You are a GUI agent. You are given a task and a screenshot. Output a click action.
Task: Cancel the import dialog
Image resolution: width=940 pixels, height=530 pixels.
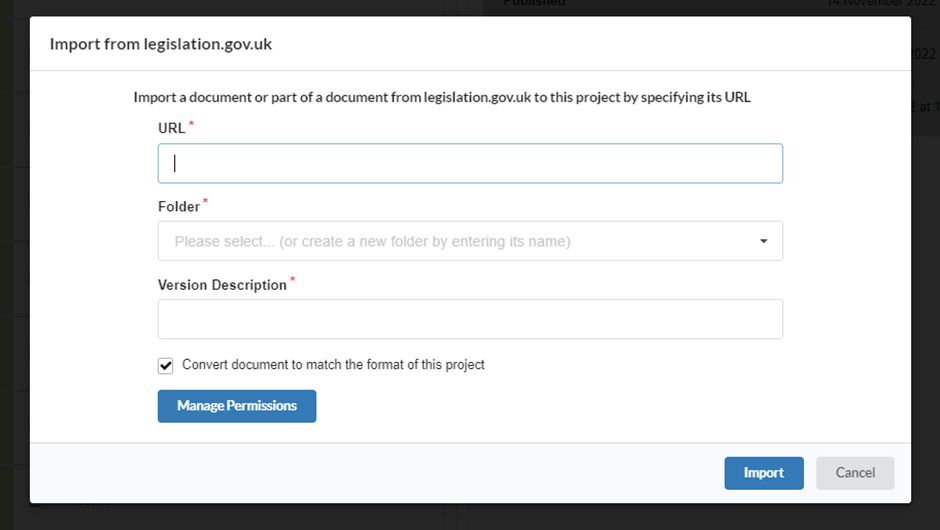tap(855, 473)
